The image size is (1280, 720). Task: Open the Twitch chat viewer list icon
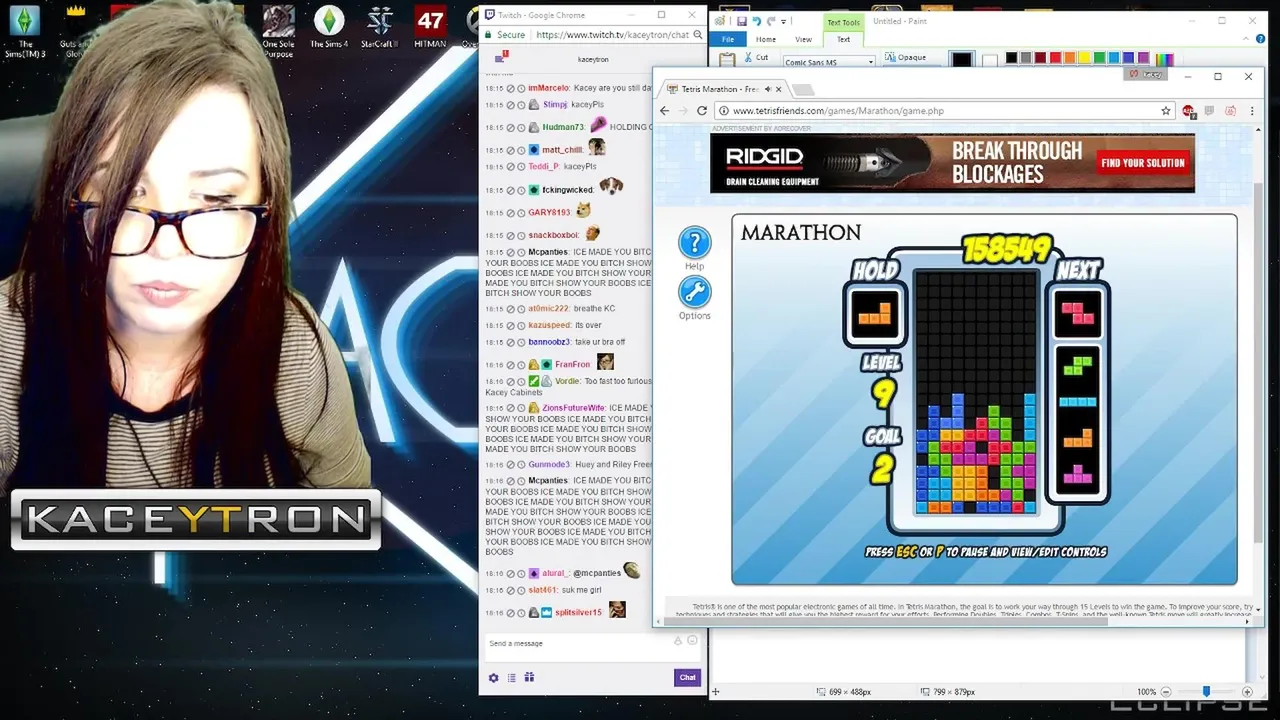click(511, 678)
